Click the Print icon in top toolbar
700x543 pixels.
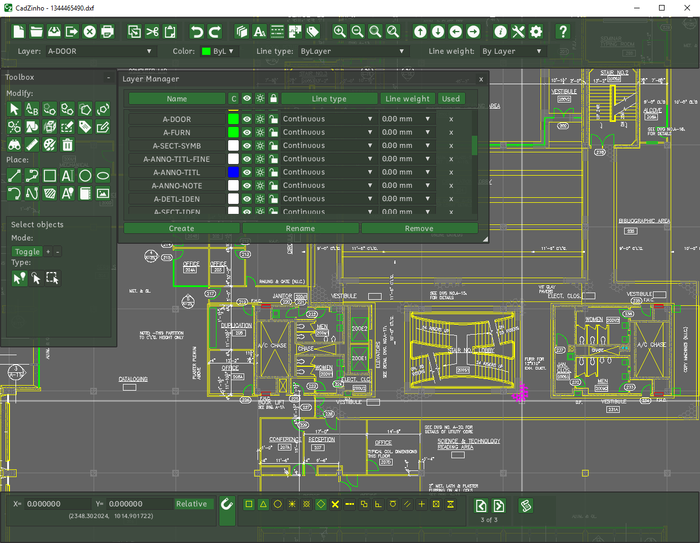coord(107,32)
